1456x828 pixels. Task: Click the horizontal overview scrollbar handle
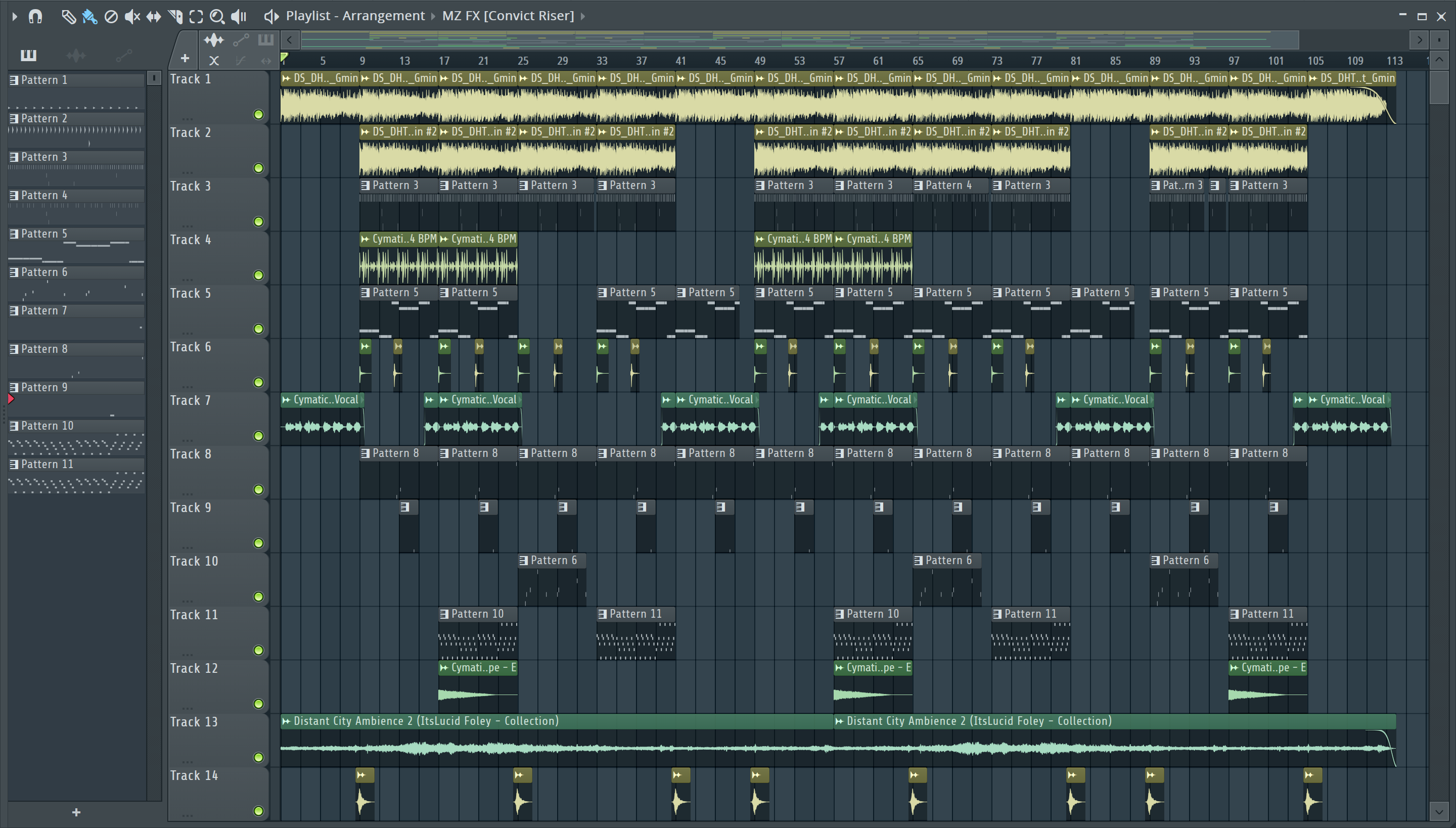pos(800,40)
